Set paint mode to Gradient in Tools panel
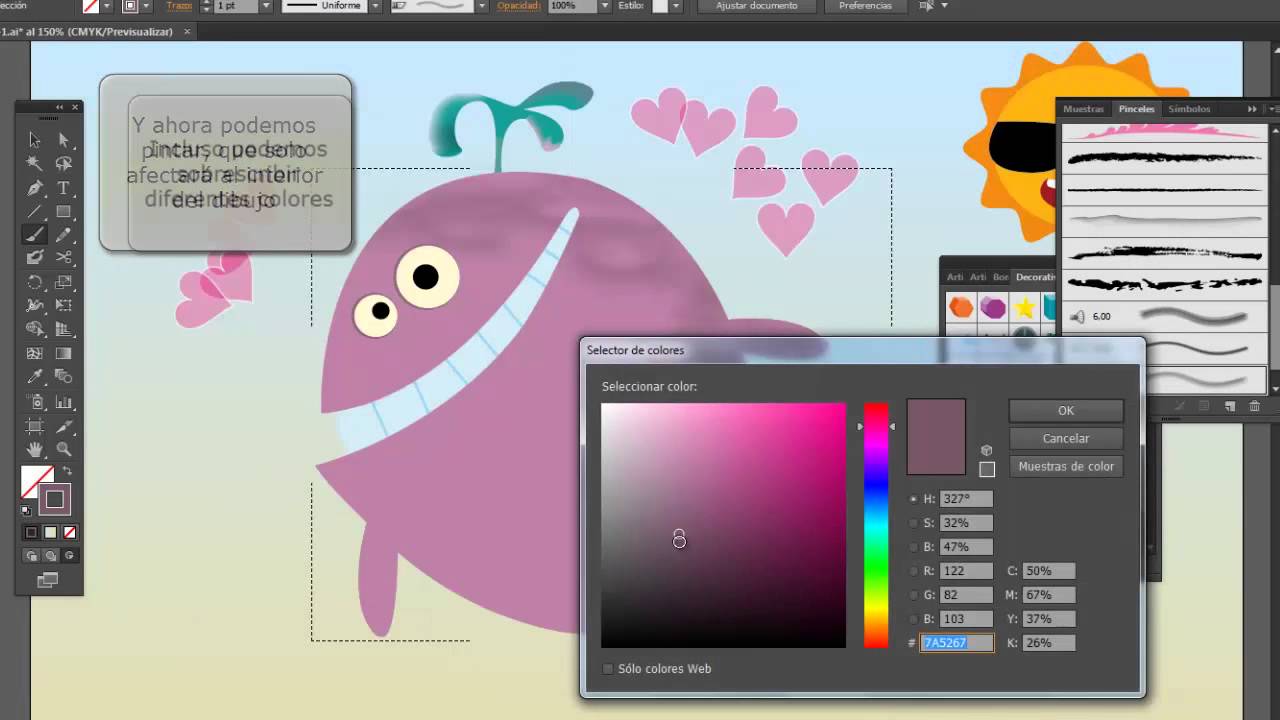Image resolution: width=1280 pixels, height=720 pixels. [x=50, y=532]
